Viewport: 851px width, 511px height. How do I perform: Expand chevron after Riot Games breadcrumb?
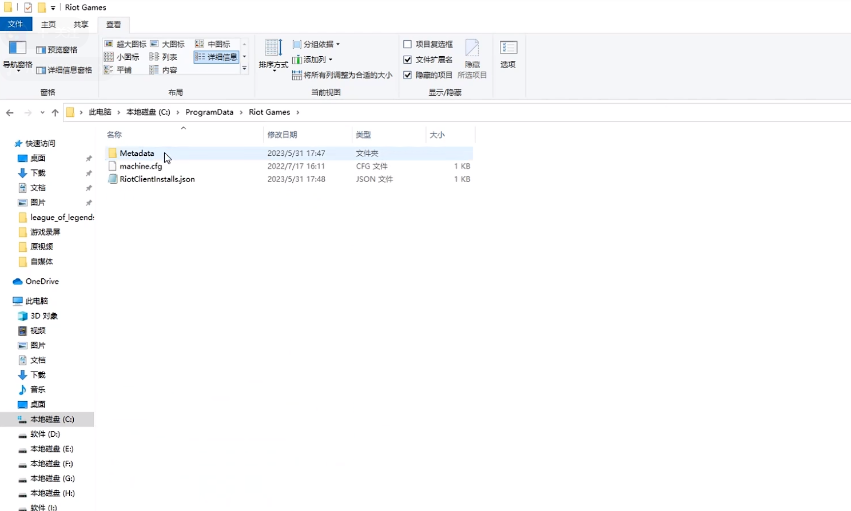(x=298, y=112)
